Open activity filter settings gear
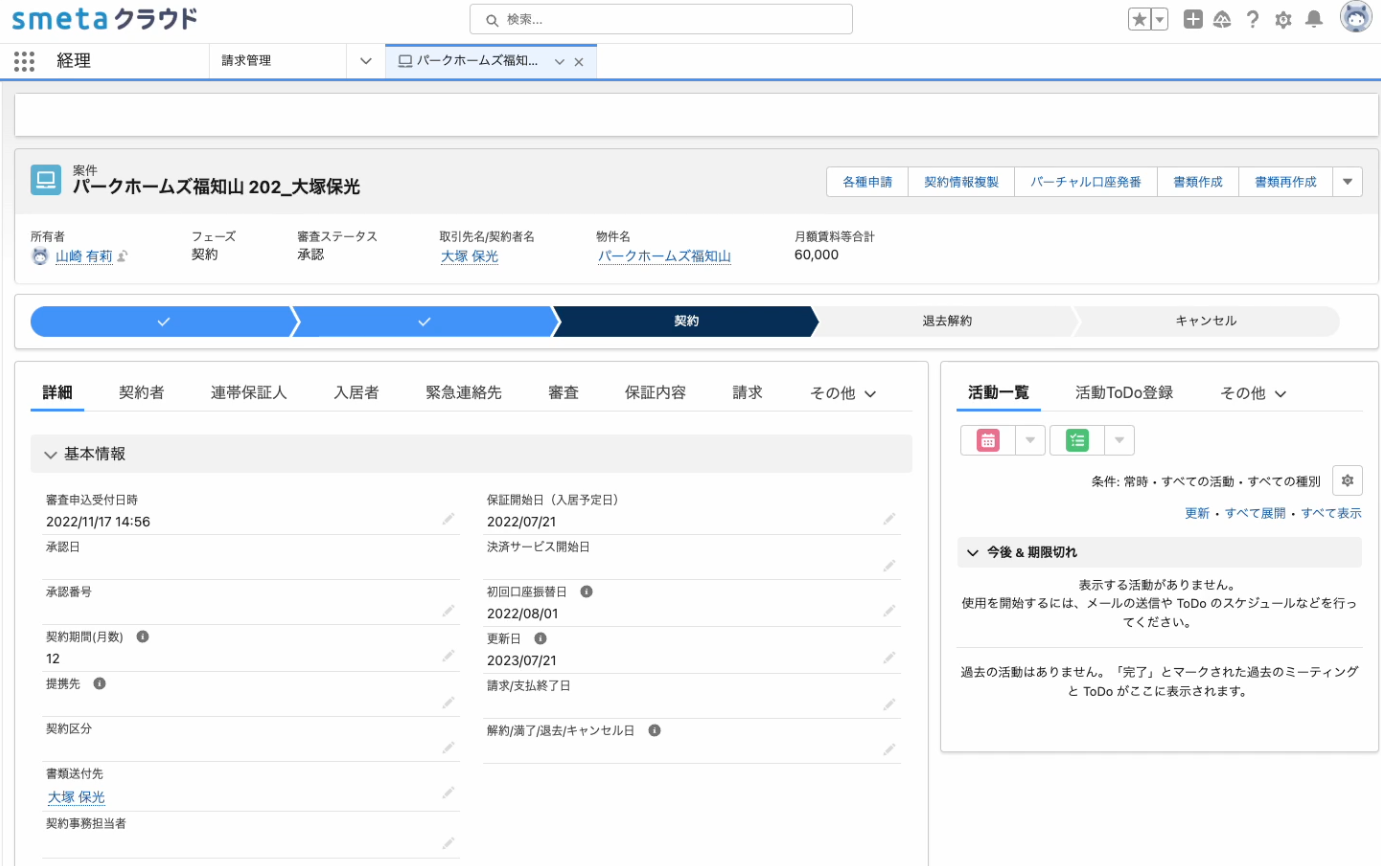Image resolution: width=1381 pixels, height=866 pixels. coord(1347,481)
